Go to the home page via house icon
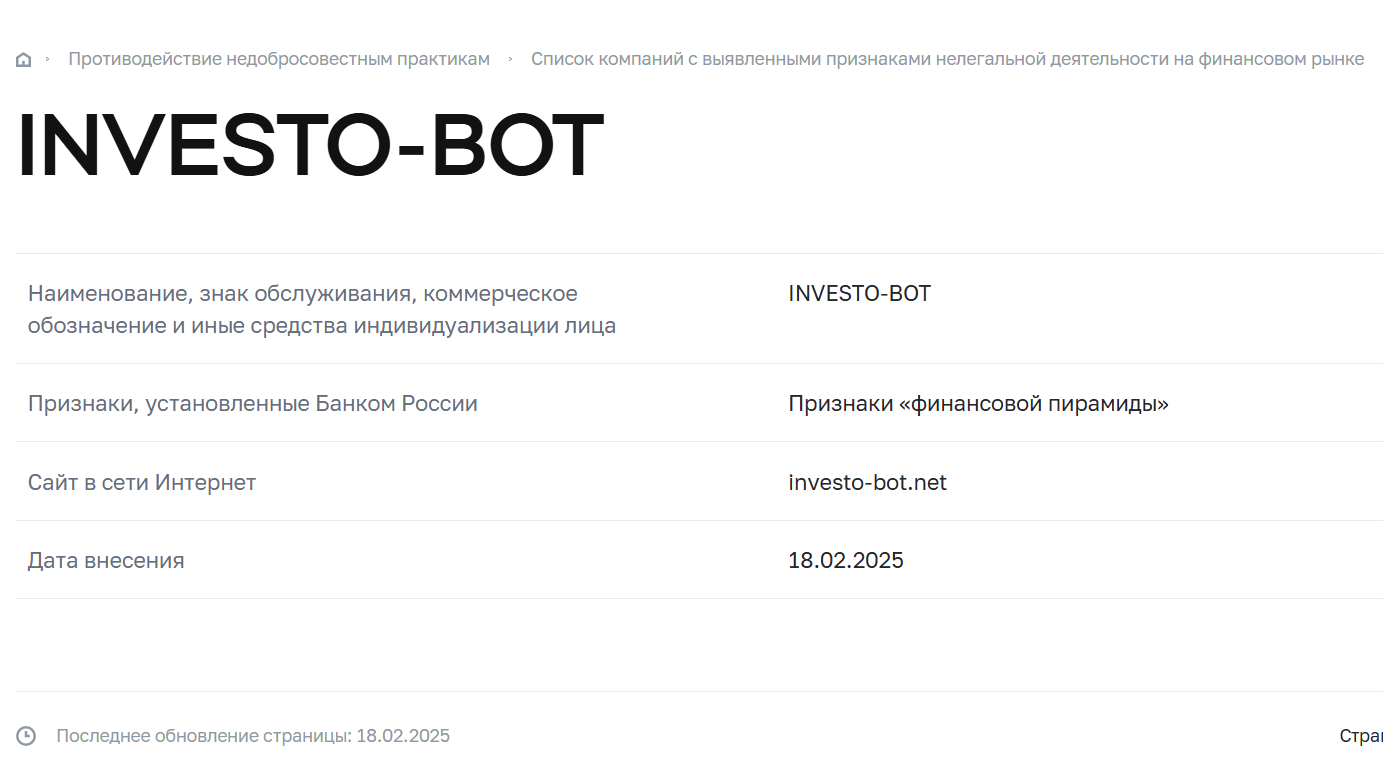Screen dimensions: 1383x776 point(24,60)
